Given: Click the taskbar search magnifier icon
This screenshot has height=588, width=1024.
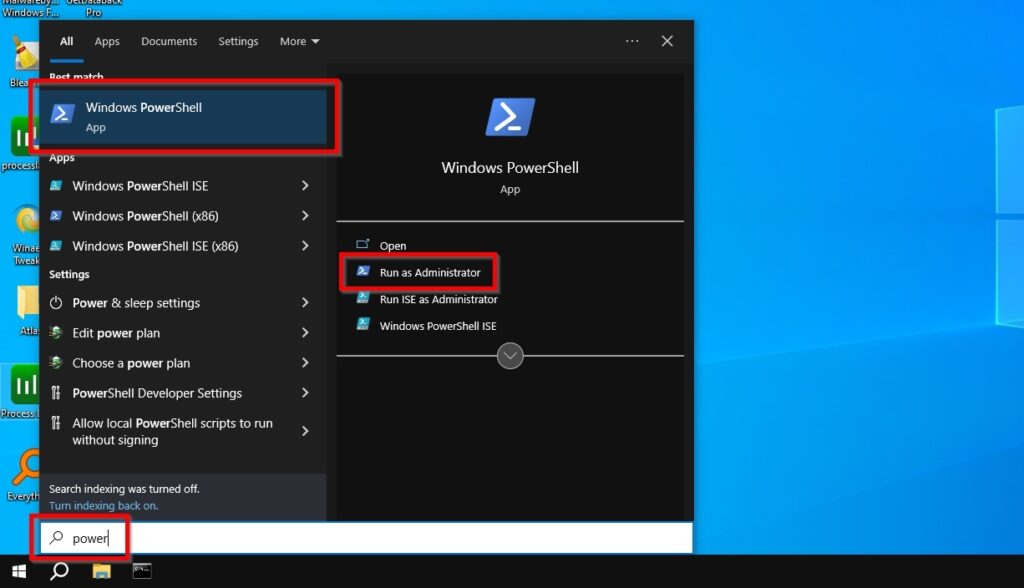Looking at the screenshot, I should click(x=58, y=572).
